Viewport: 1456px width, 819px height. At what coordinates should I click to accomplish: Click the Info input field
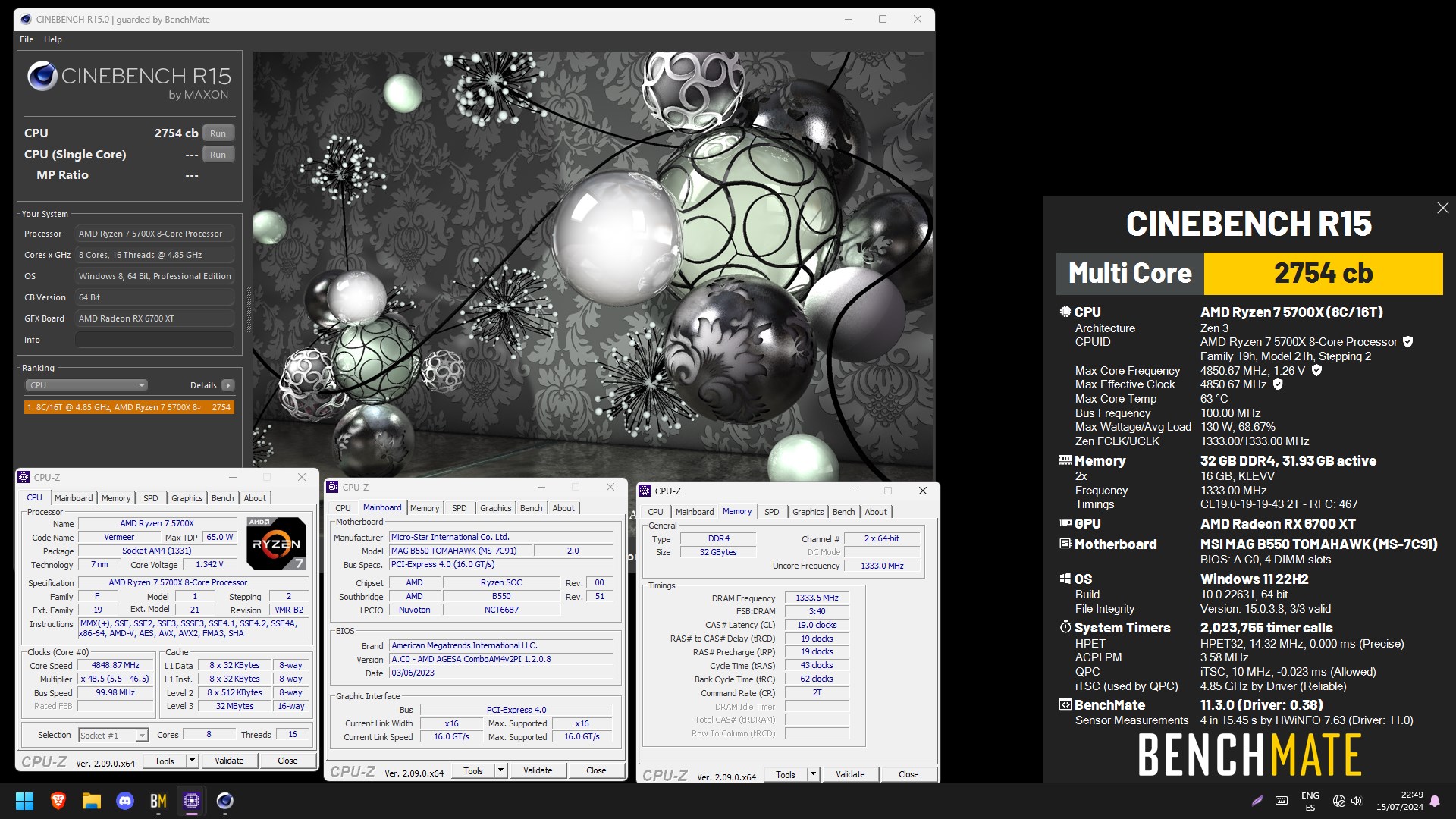pos(154,340)
